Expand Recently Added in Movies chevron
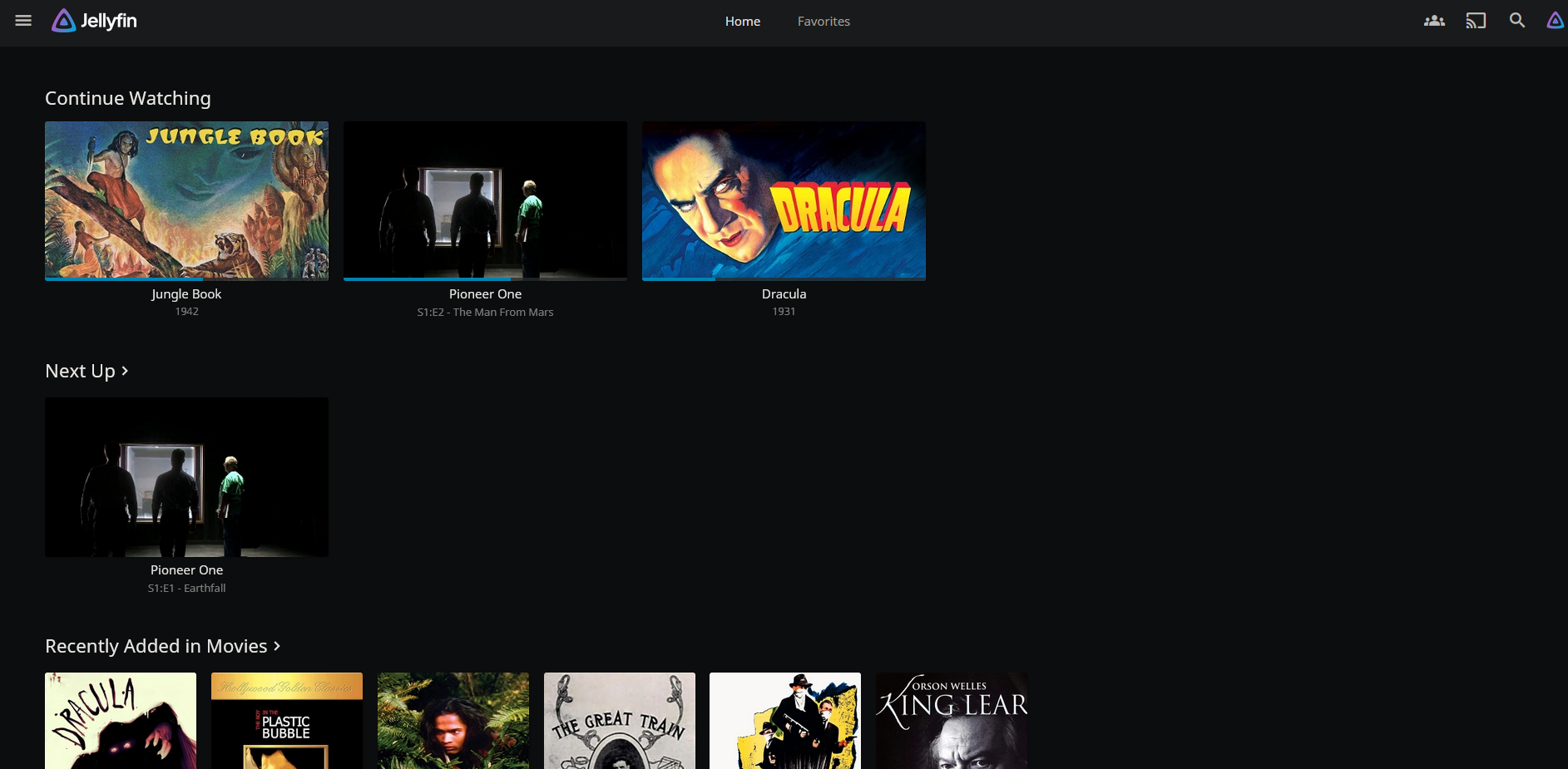Screen dimensions: 1568x769 (x=277, y=646)
